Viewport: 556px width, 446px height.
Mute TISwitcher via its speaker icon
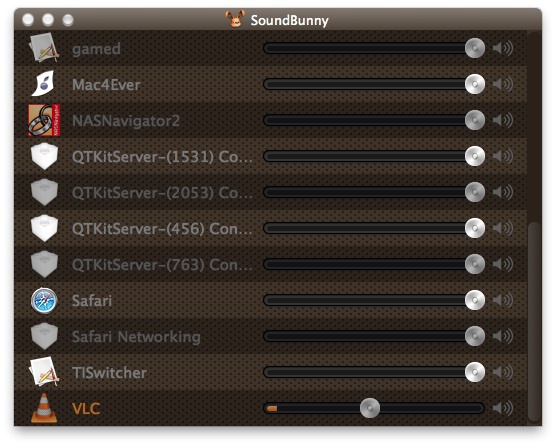point(503,372)
